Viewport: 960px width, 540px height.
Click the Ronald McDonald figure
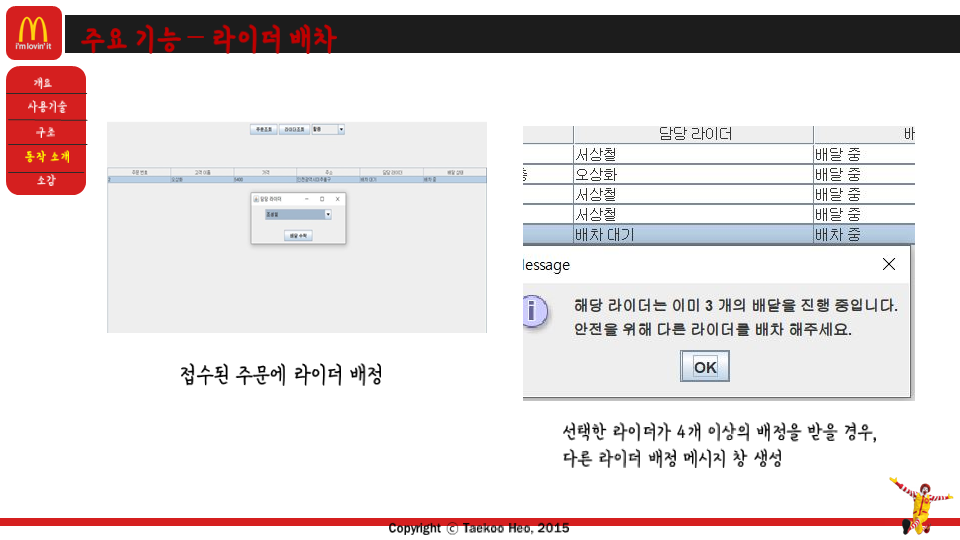point(921,505)
